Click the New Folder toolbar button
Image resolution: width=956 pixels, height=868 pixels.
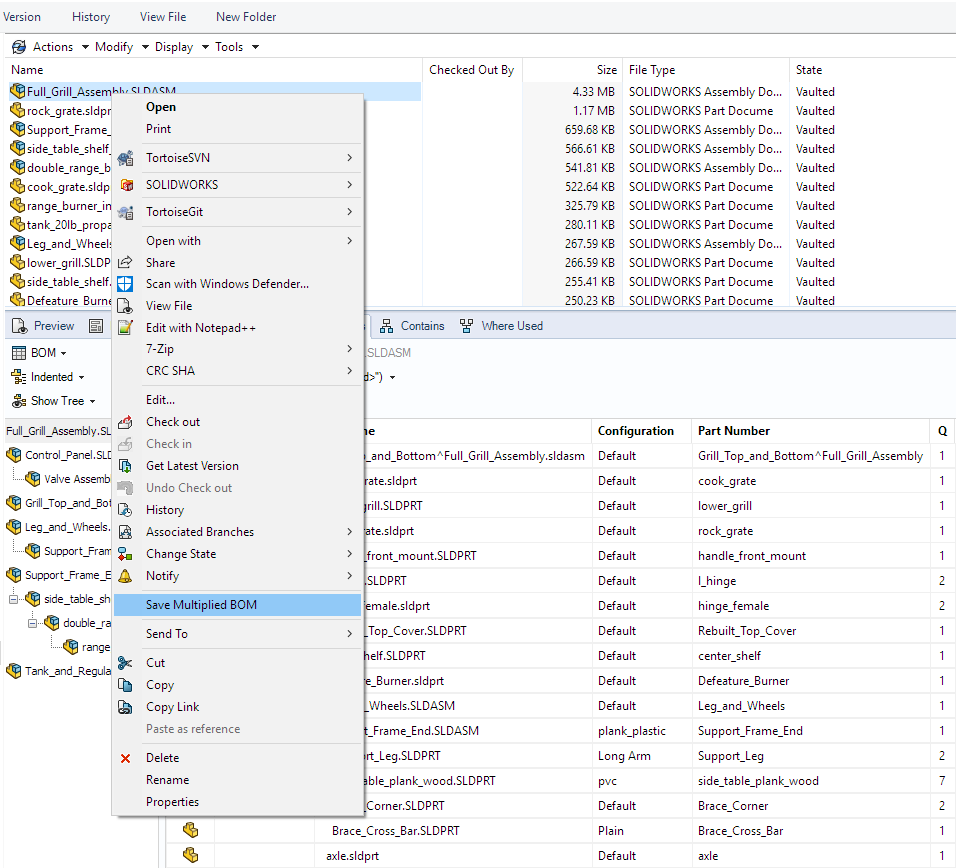point(246,17)
